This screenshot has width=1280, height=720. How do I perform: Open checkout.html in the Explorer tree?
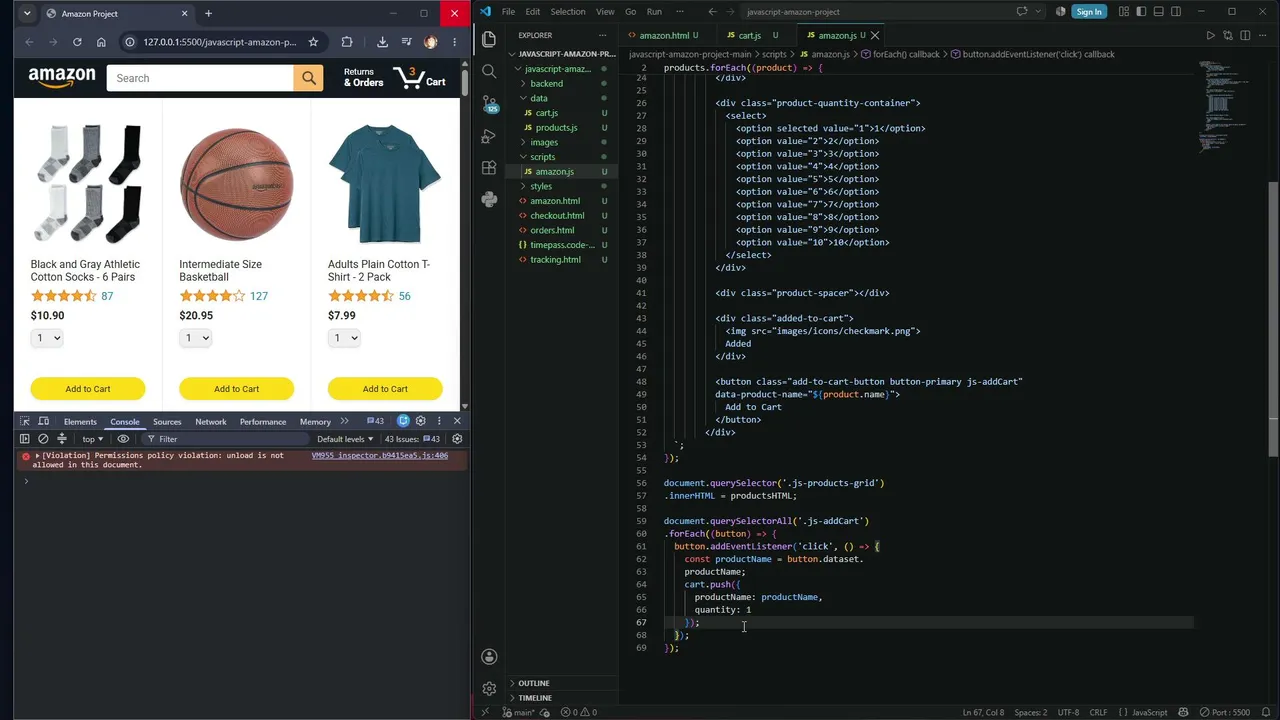coord(557,216)
